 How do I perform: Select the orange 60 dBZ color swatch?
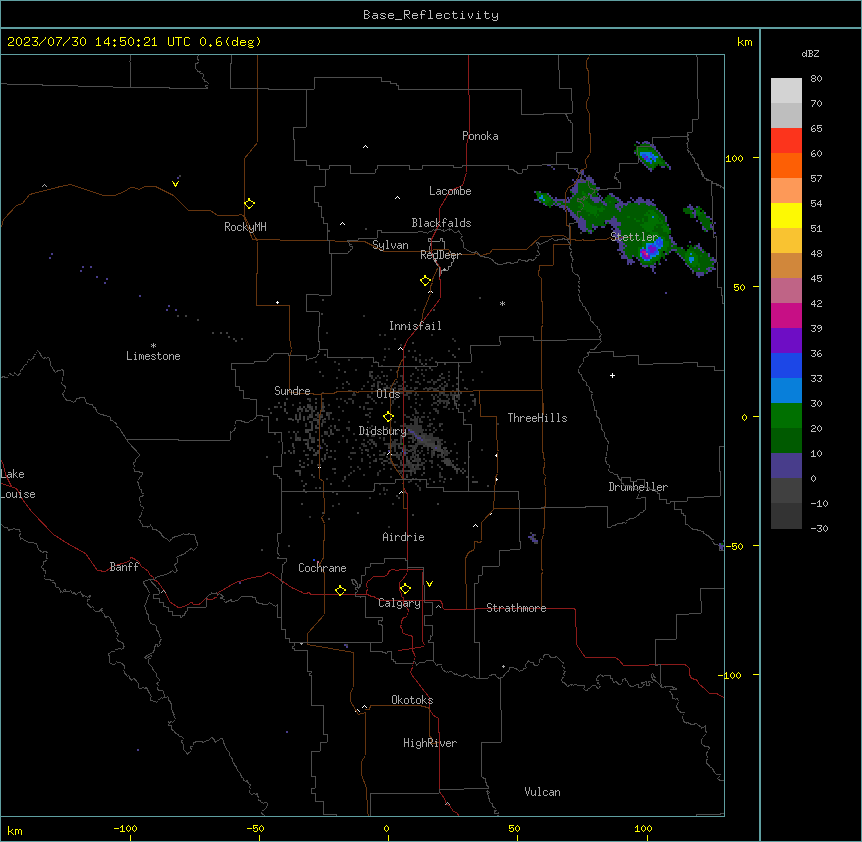click(x=786, y=165)
